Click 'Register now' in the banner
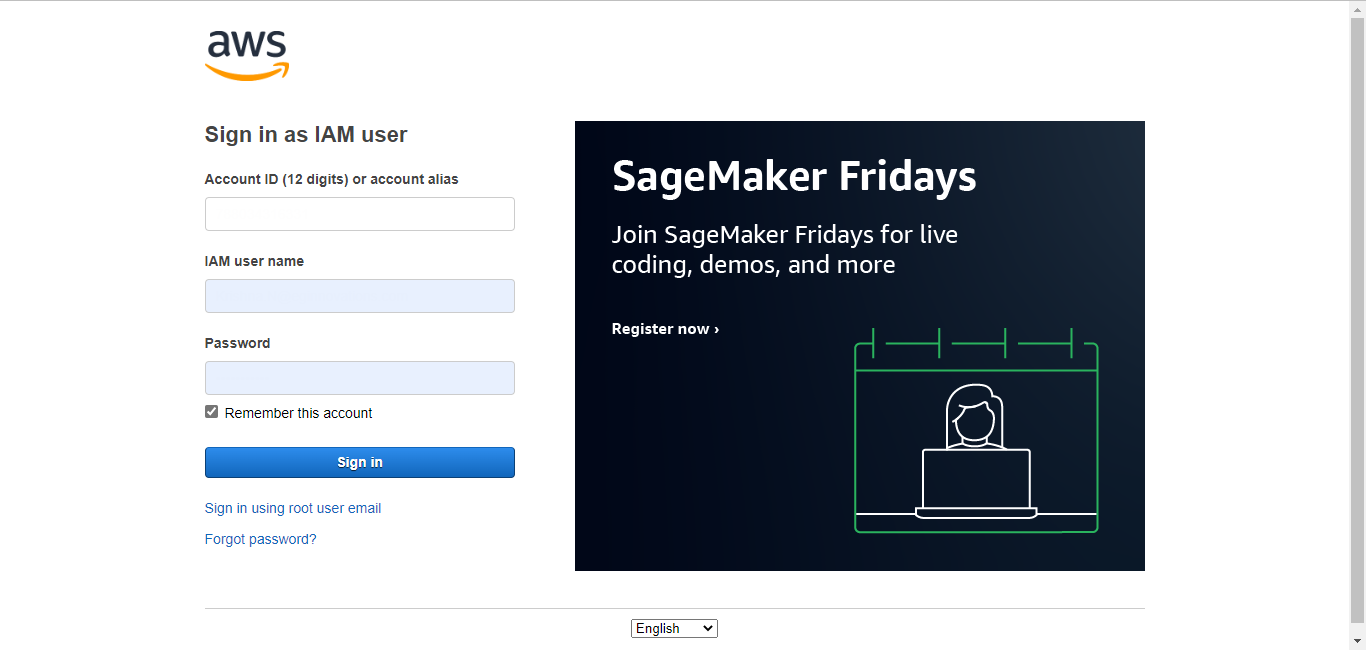Viewport: 1366px width, 650px height. click(665, 329)
